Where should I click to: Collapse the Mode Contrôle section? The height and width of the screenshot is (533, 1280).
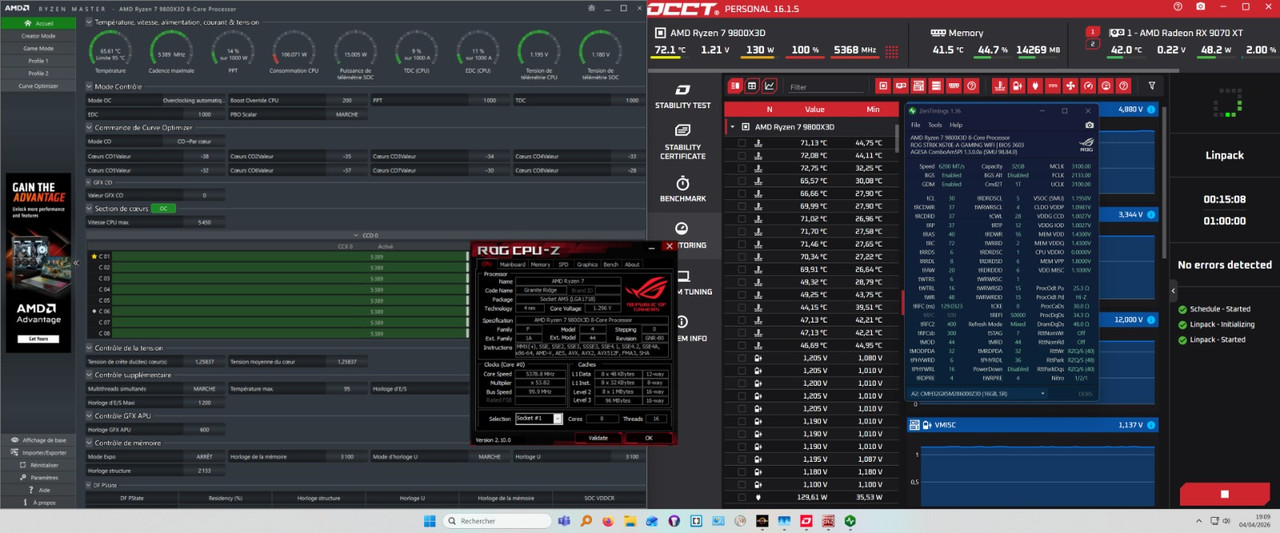tap(89, 87)
